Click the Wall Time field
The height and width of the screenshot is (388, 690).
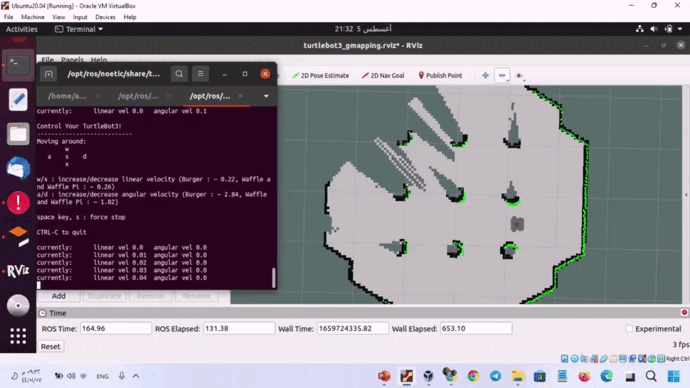point(352,329)
